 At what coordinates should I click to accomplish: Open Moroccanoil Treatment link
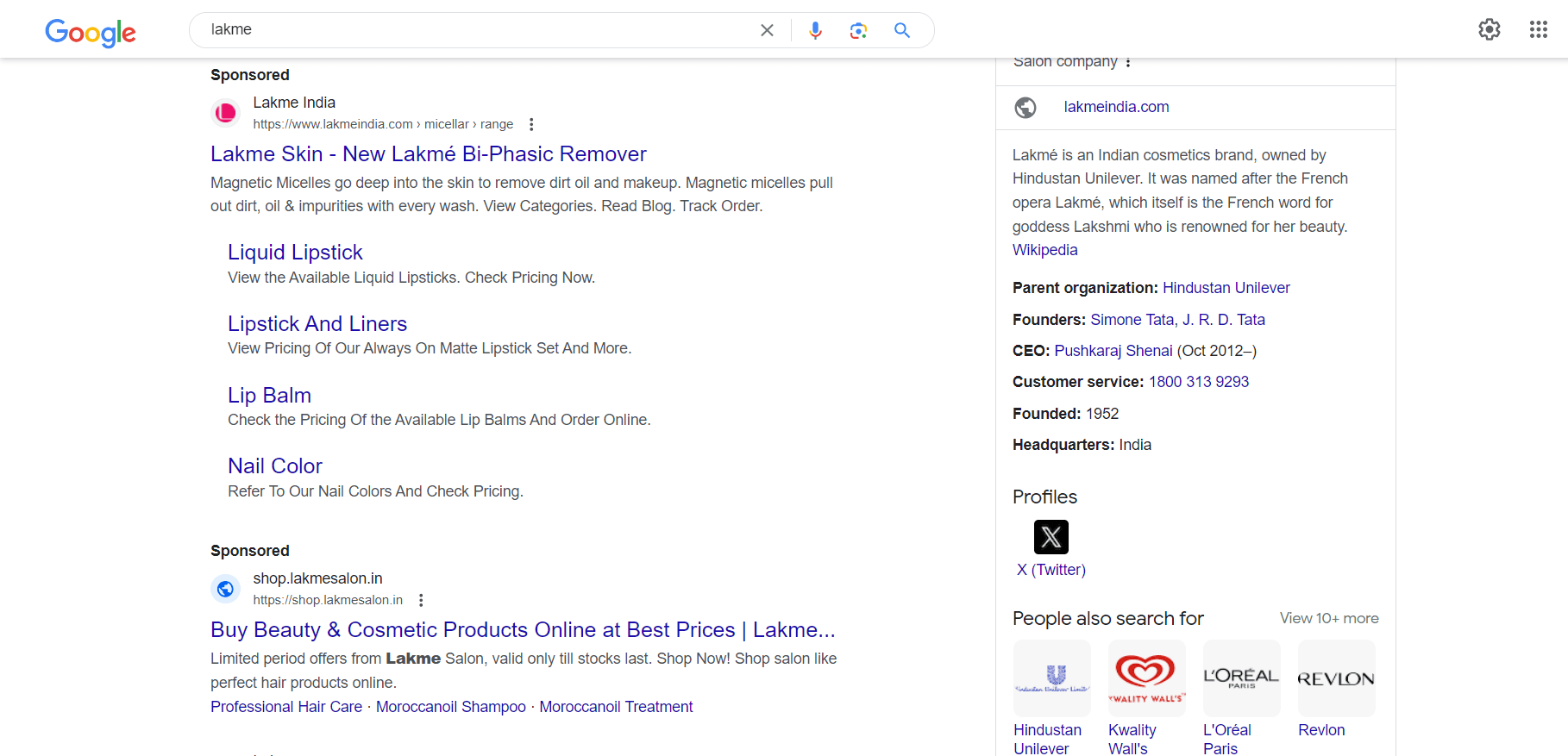pos(616,707)
